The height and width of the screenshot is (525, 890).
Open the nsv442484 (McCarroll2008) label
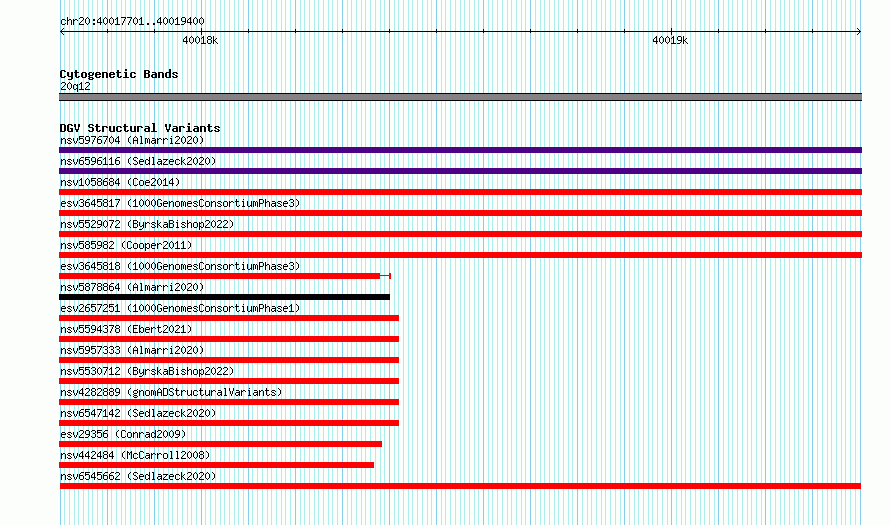[x=135, y=455]
